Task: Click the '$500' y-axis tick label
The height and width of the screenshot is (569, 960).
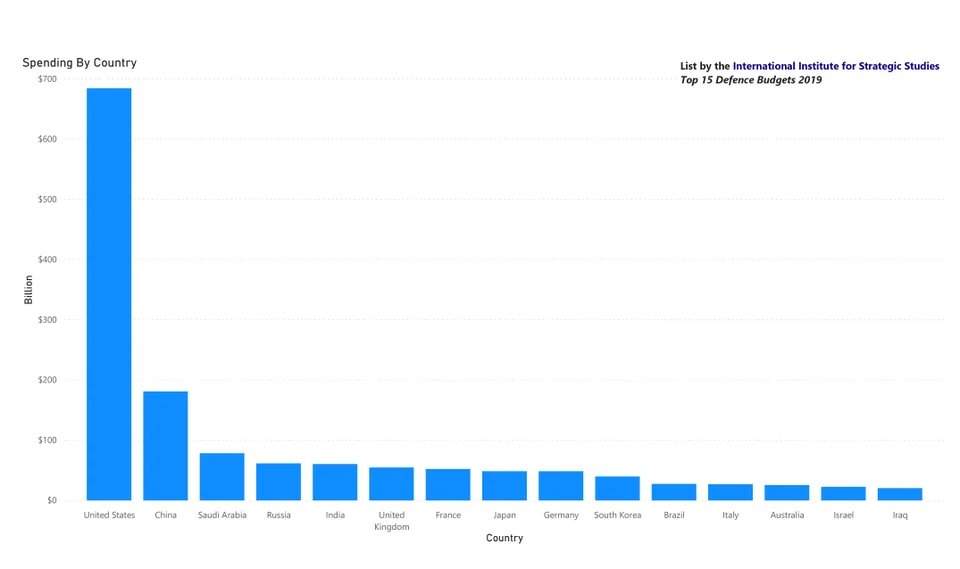Action: 47,200
